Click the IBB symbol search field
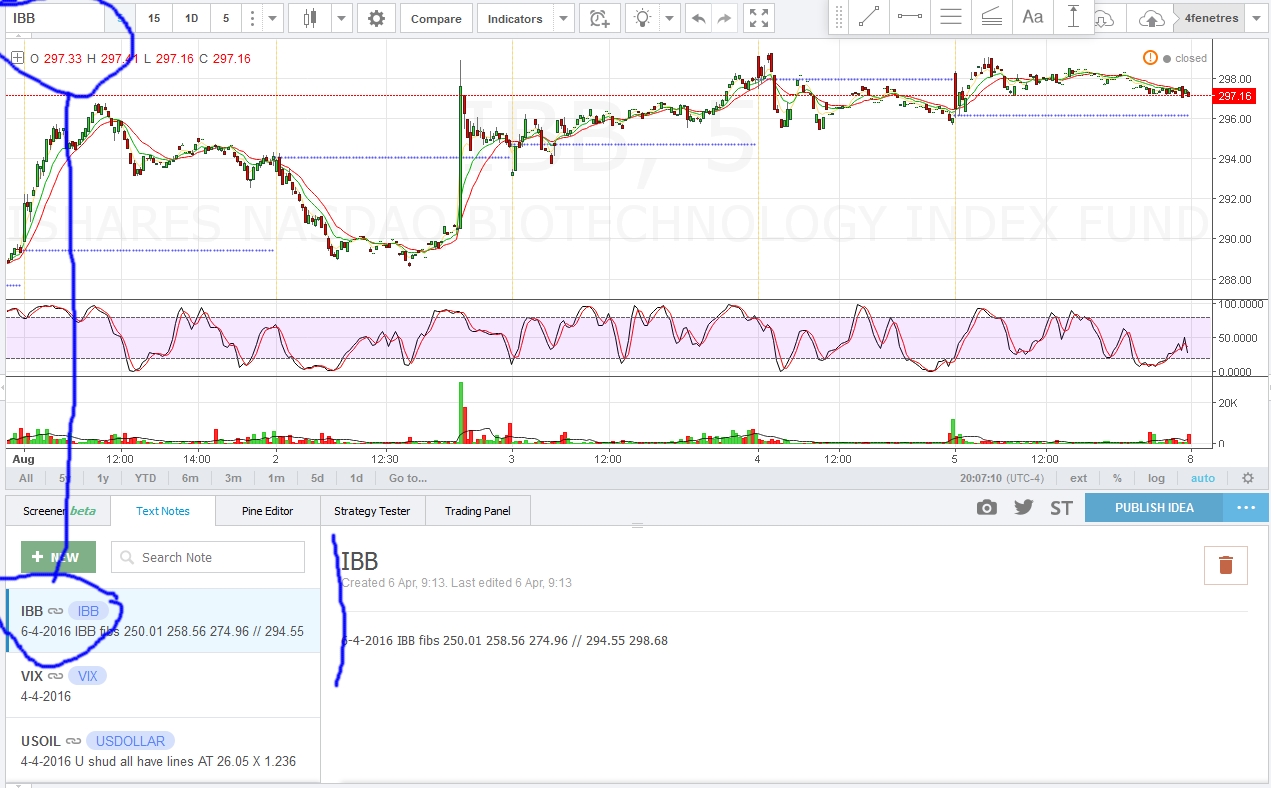 pos(55,18)
